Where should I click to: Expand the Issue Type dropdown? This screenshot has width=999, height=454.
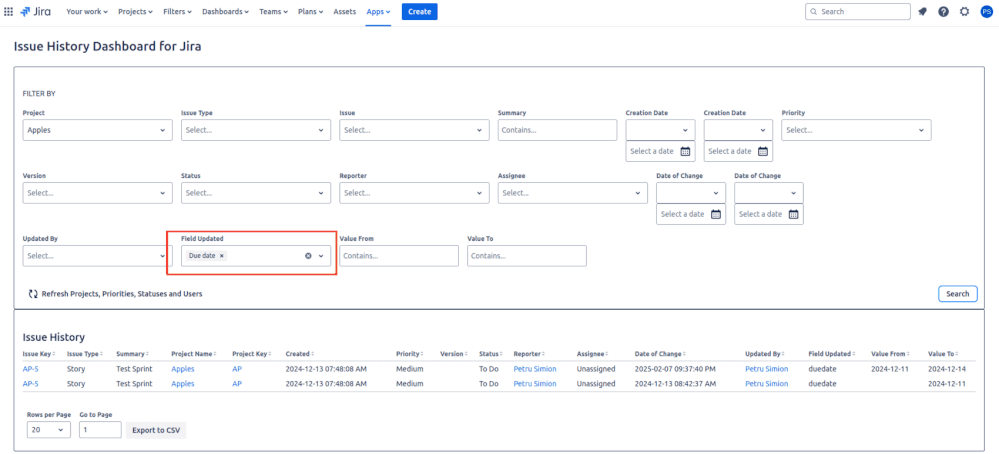(255, 130)
